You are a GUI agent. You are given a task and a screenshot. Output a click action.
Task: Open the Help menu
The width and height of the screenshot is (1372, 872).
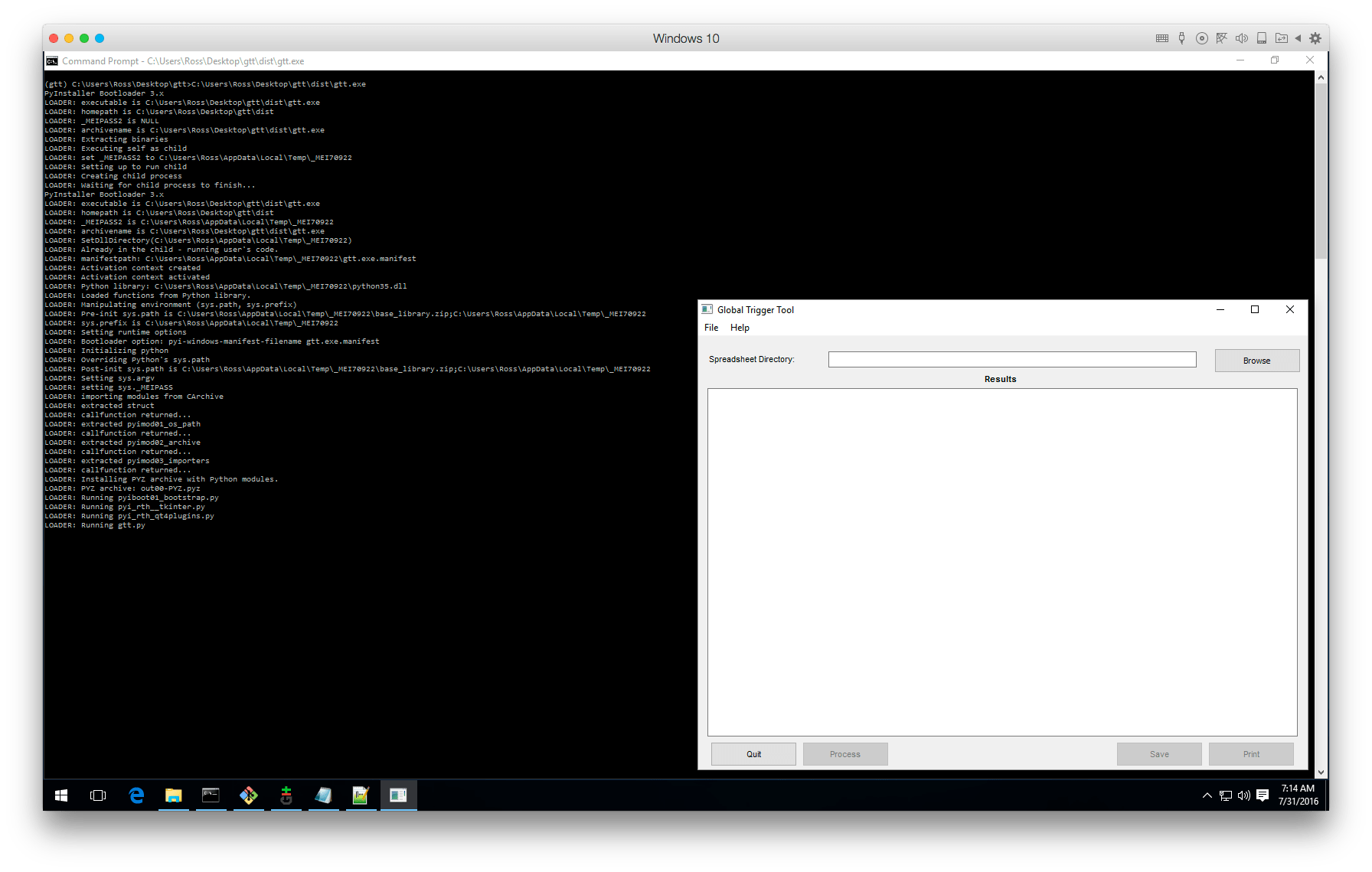pyautogui.click(x=740, y=327)
